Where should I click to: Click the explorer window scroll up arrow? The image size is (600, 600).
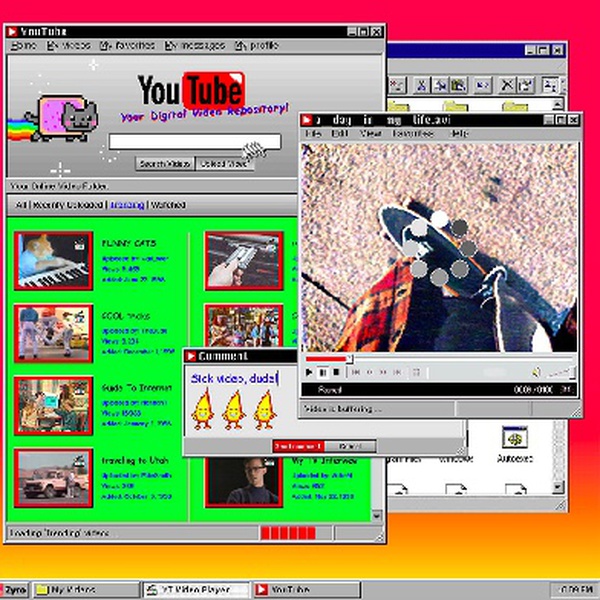pyautogui.click(x=558, y=104)
